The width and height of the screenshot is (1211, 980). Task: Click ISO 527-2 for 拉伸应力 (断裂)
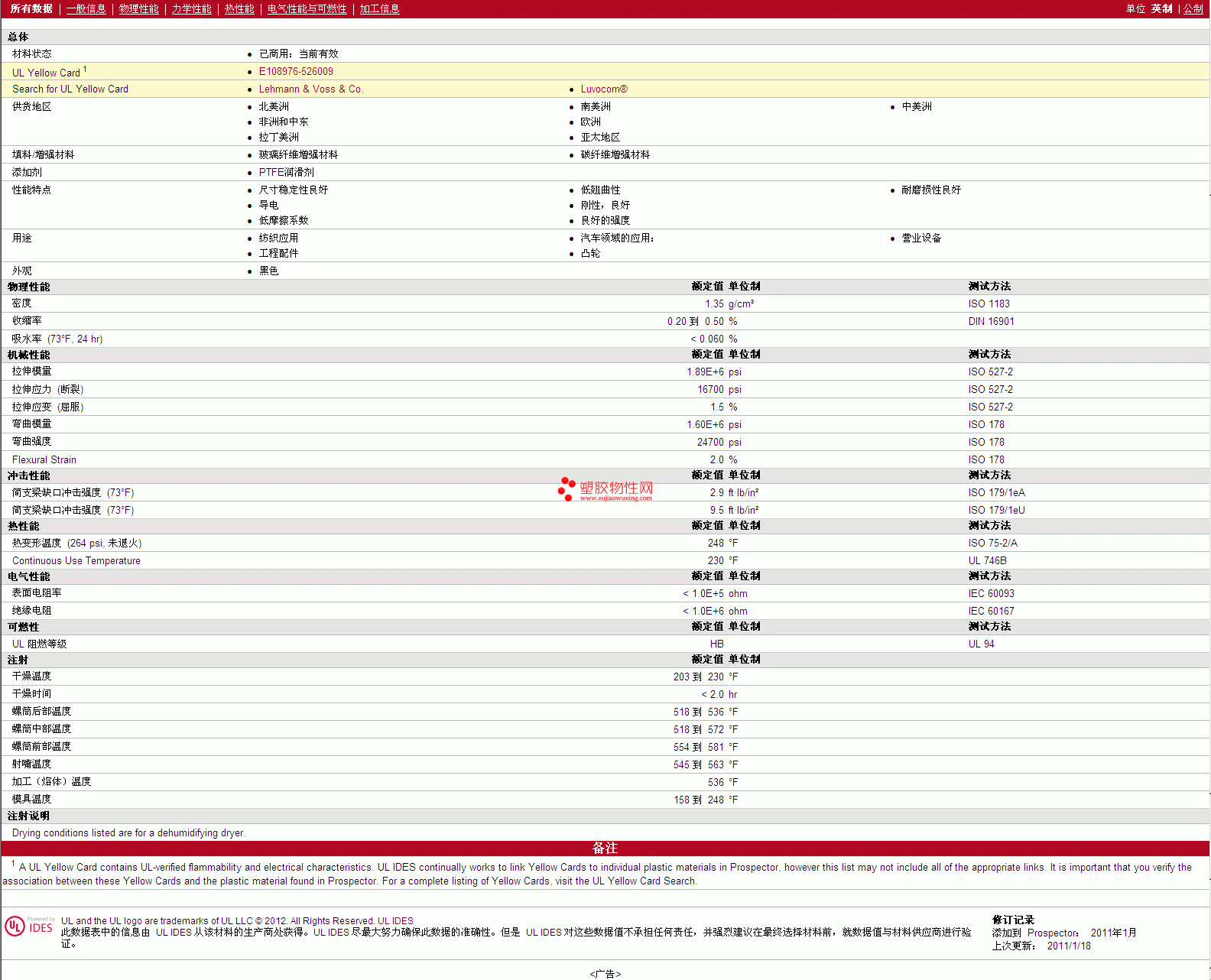pos(990,389)
